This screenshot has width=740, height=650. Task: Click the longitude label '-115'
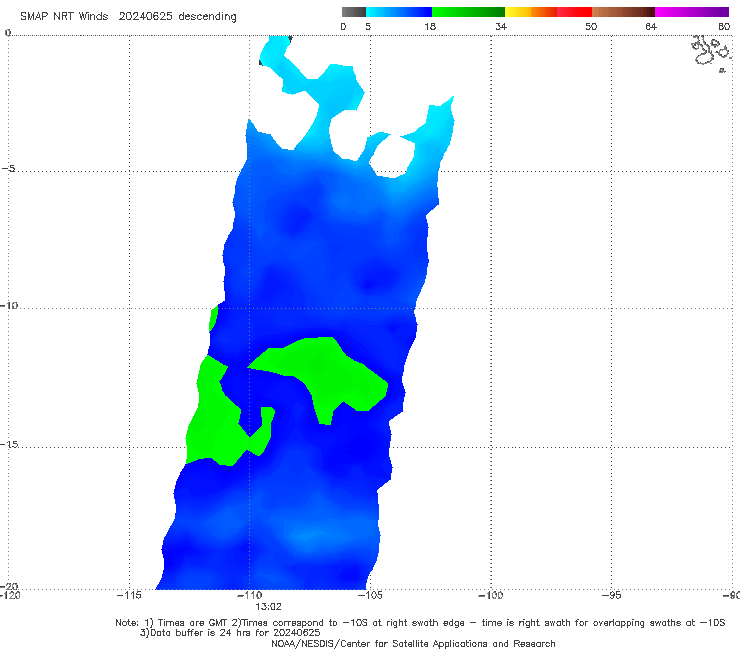129,595
